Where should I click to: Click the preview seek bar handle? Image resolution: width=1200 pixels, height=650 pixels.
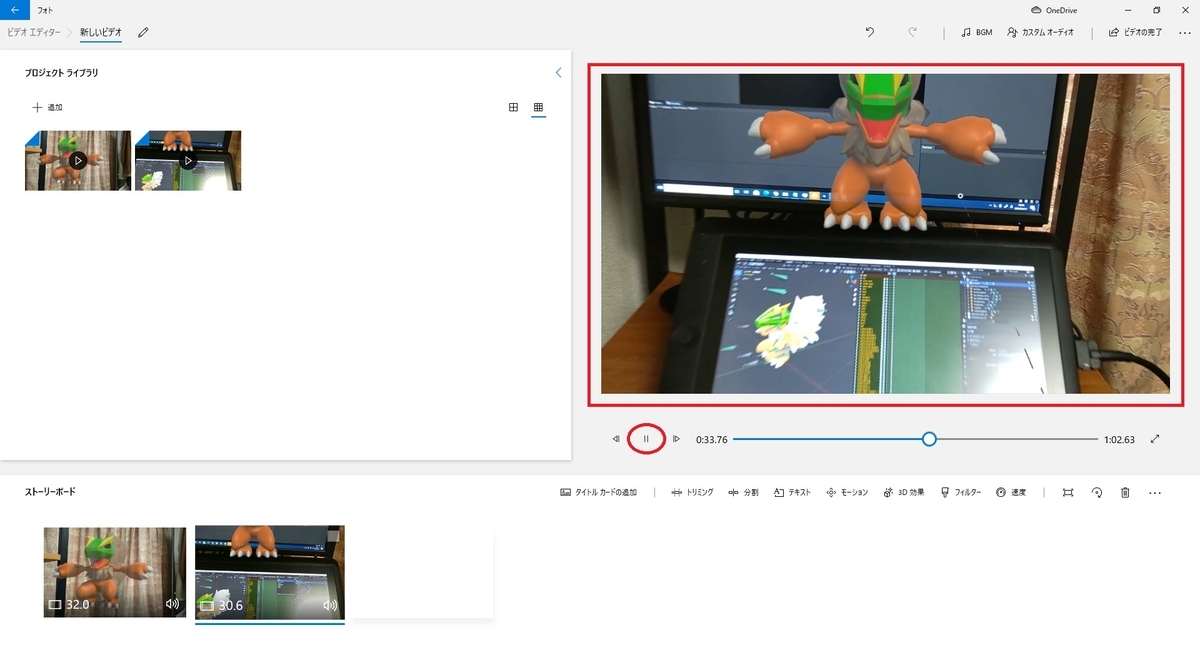coord(929,439)
